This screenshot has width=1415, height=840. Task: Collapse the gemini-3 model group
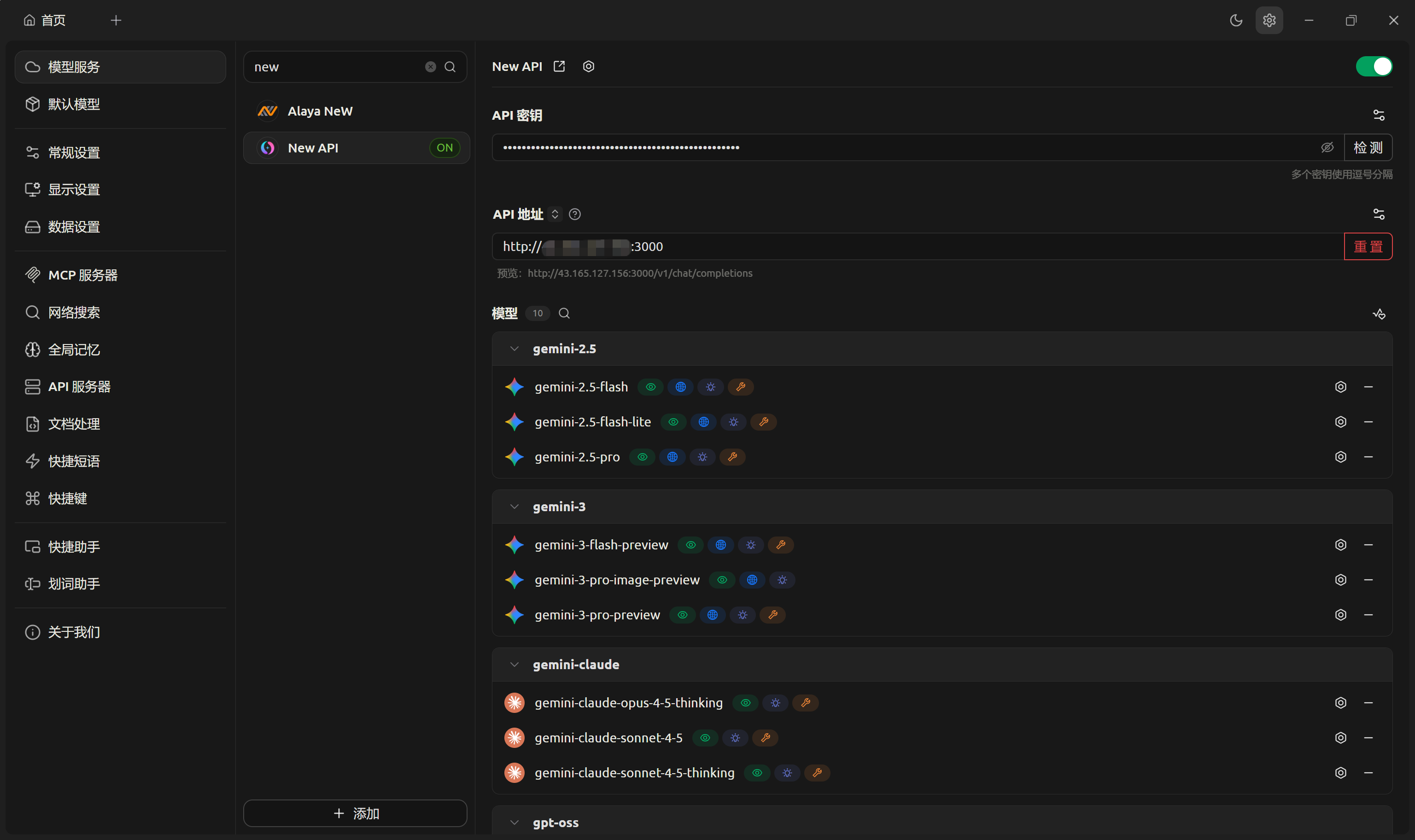(x=514, y=507)
